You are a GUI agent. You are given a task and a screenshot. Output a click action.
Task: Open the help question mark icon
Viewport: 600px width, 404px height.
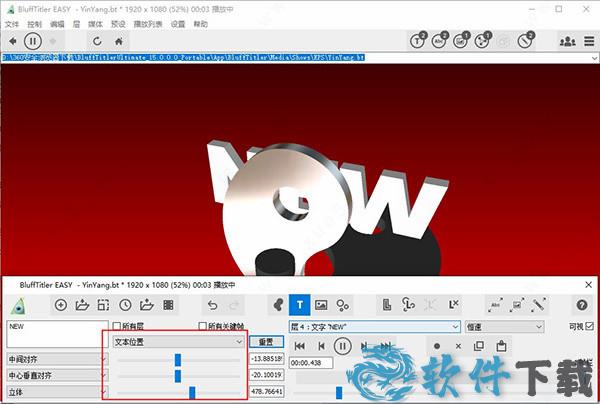pos(581,304)
